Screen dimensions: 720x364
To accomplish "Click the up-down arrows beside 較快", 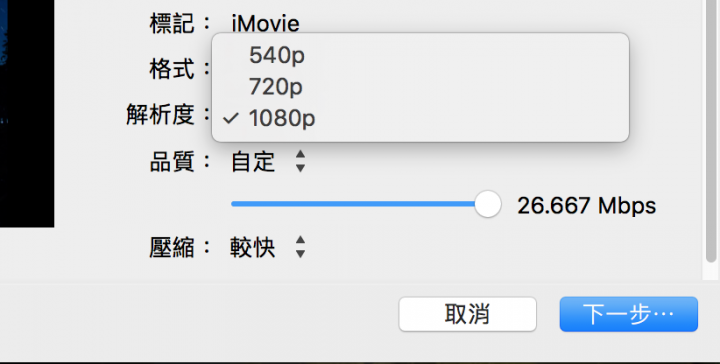I will 300,247.
